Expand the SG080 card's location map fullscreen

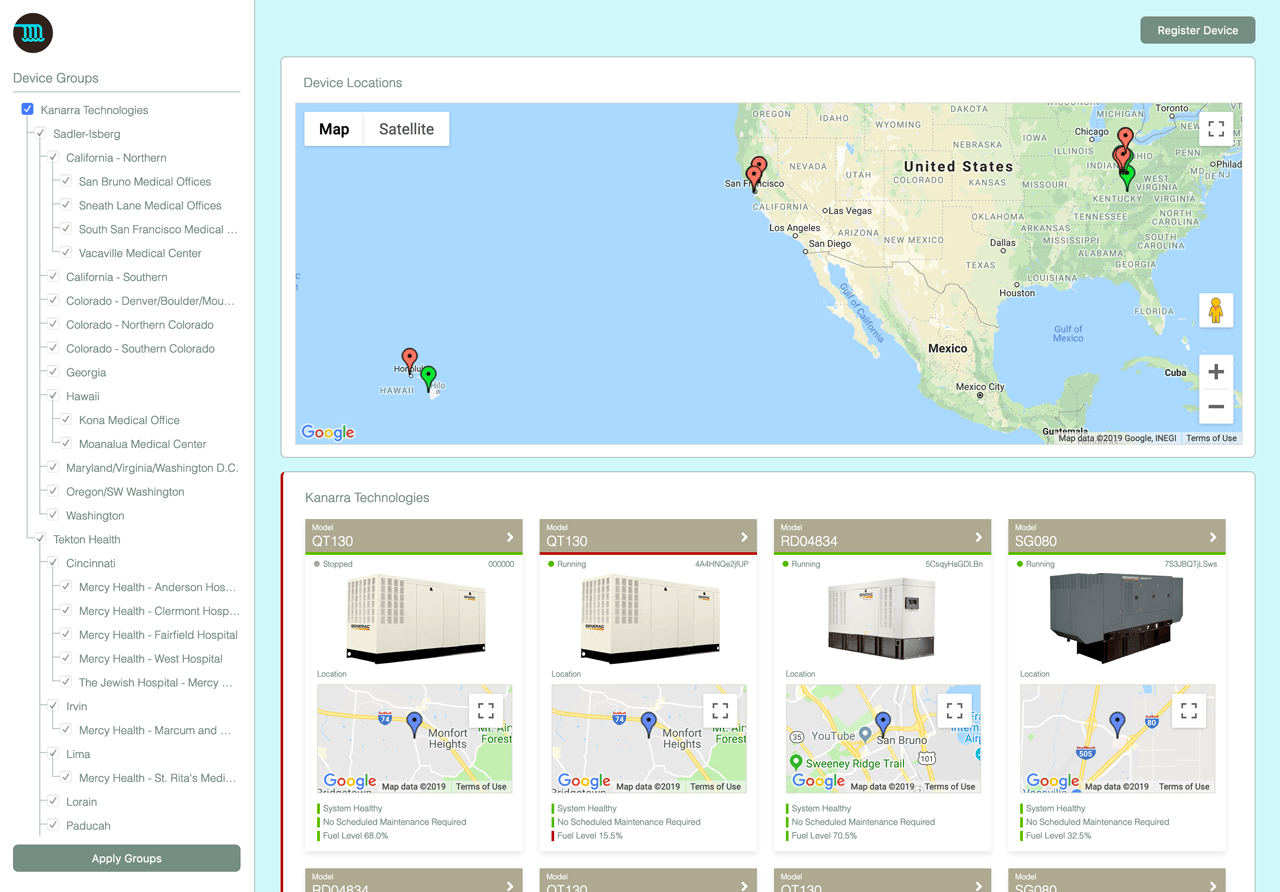pos(1189,710)
